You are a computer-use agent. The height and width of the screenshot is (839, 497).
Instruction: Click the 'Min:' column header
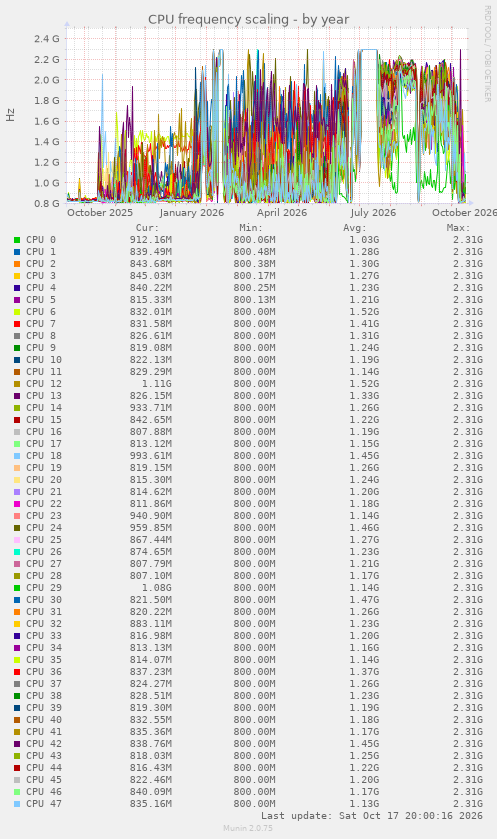click(251, 228)
